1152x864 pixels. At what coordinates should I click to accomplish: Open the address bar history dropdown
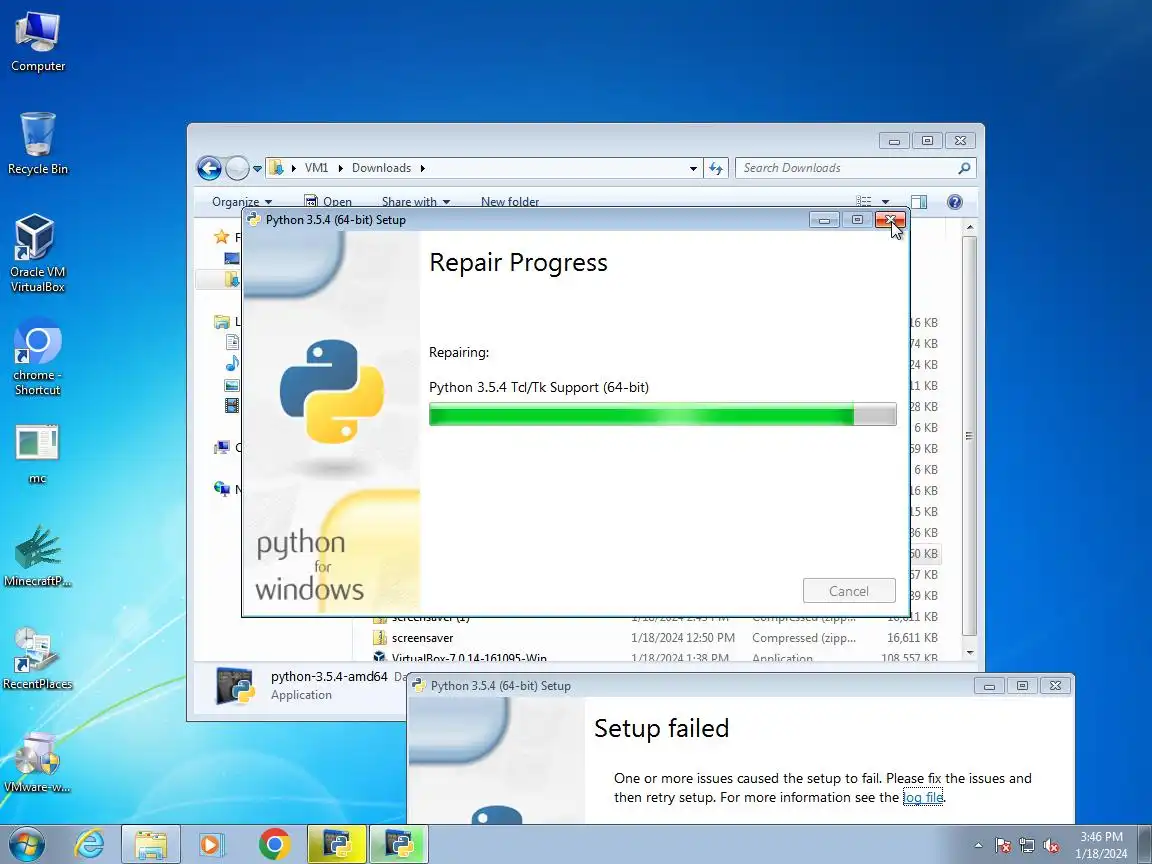[693, 168]
